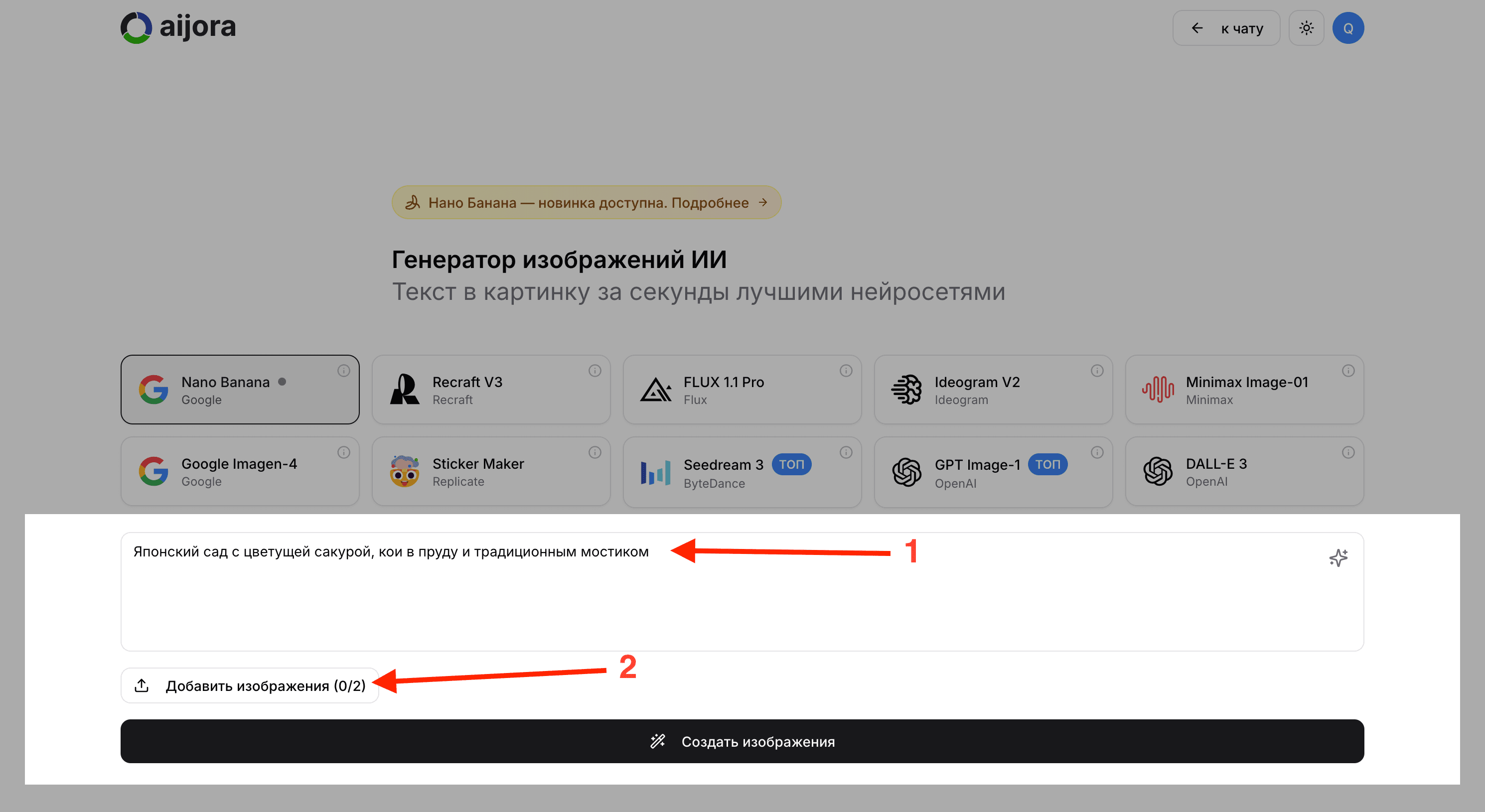This screenshot has width=1485, height=812.
Task: Show info for Recraft V3
Action: click(x=595, y=371)
